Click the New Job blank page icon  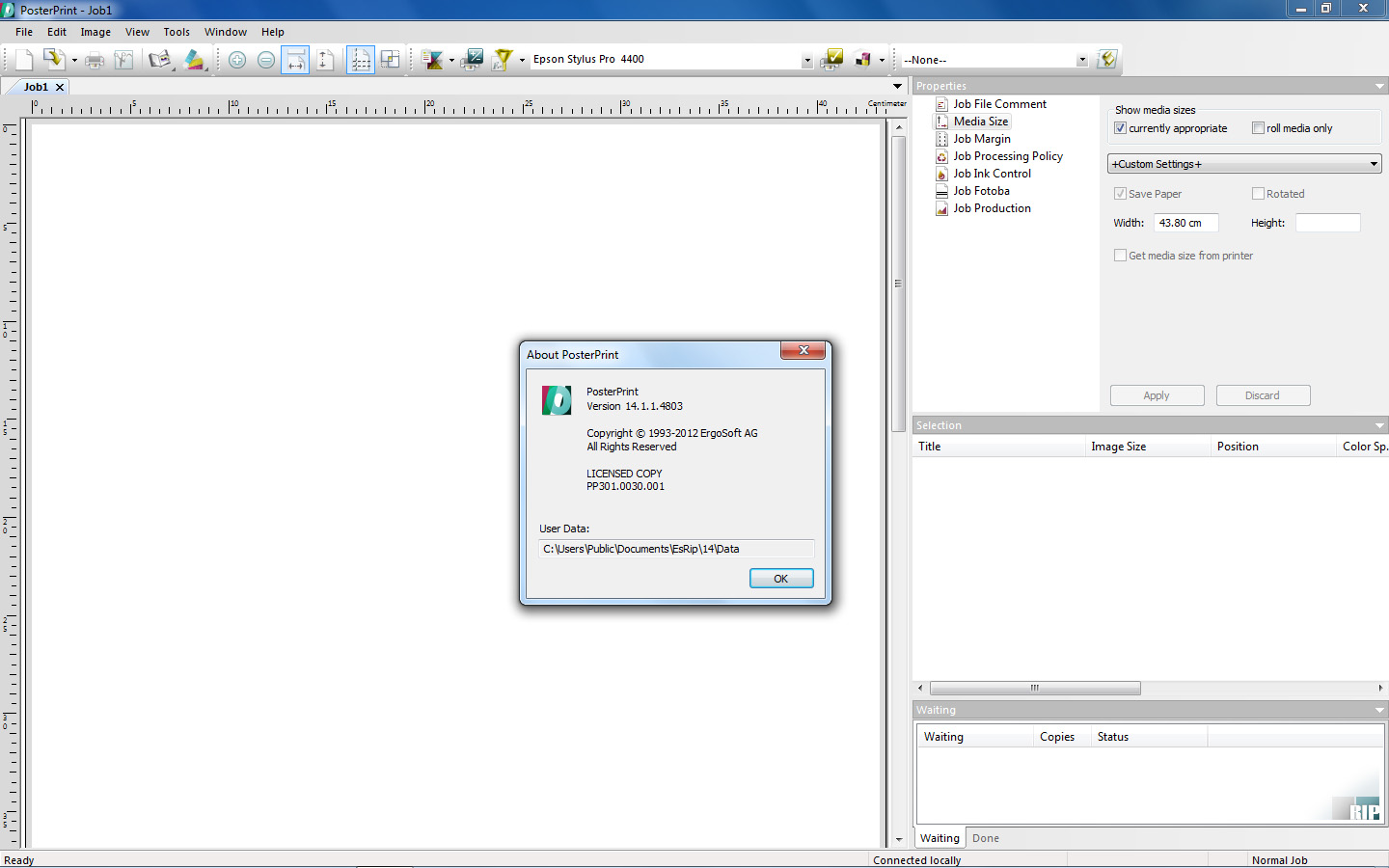pyautogui.click(x=24, y=60)
